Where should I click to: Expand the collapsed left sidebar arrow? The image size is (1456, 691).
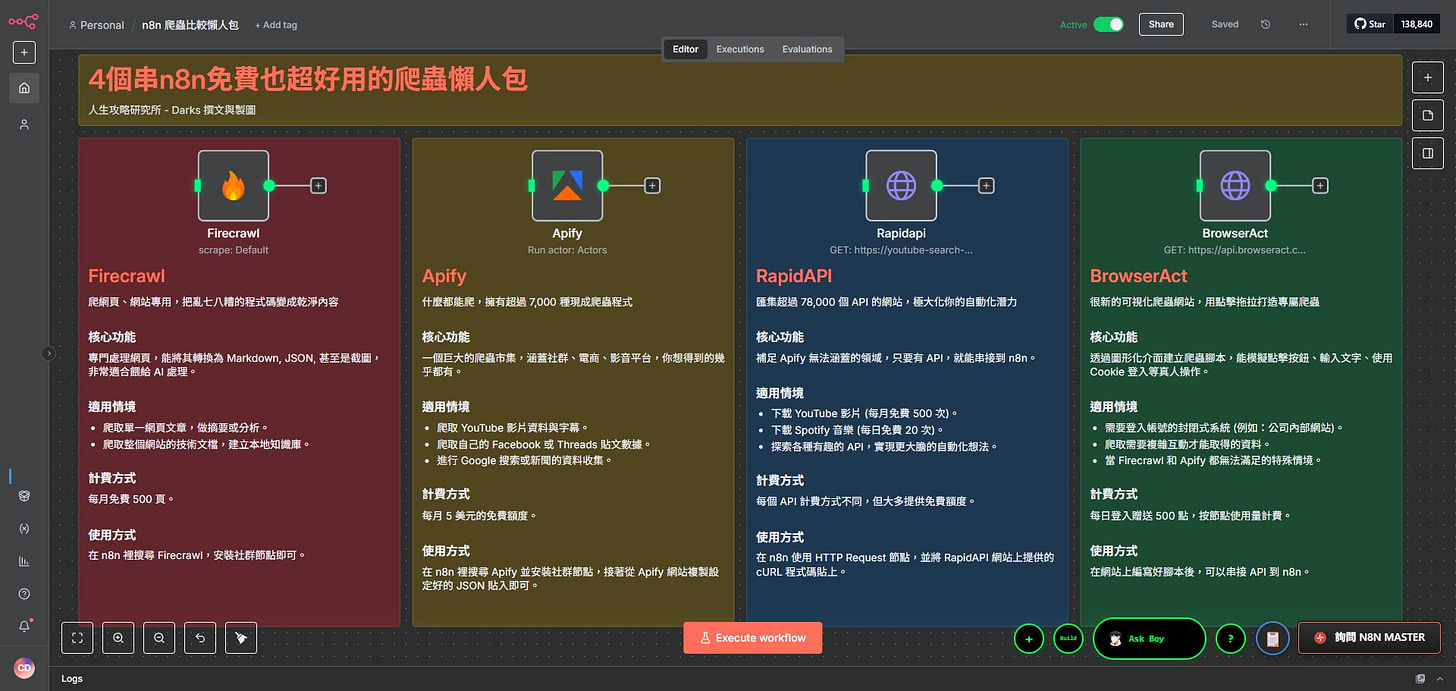[48, 352]
